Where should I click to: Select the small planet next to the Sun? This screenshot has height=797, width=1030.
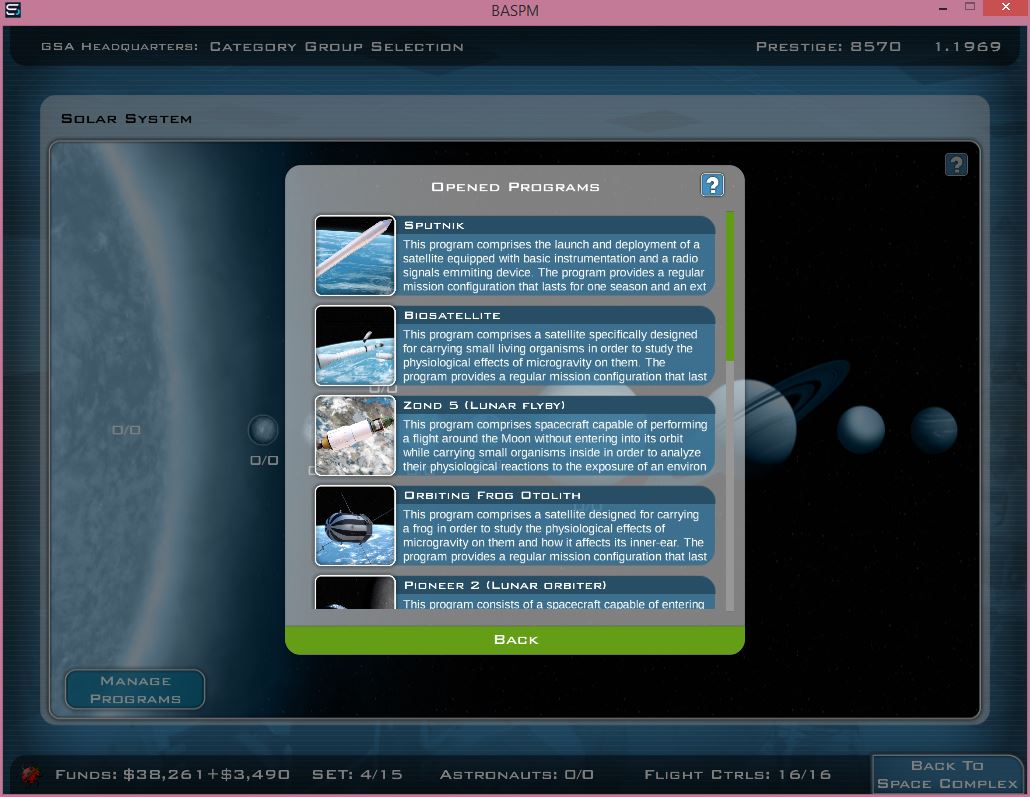click(263, 430)
